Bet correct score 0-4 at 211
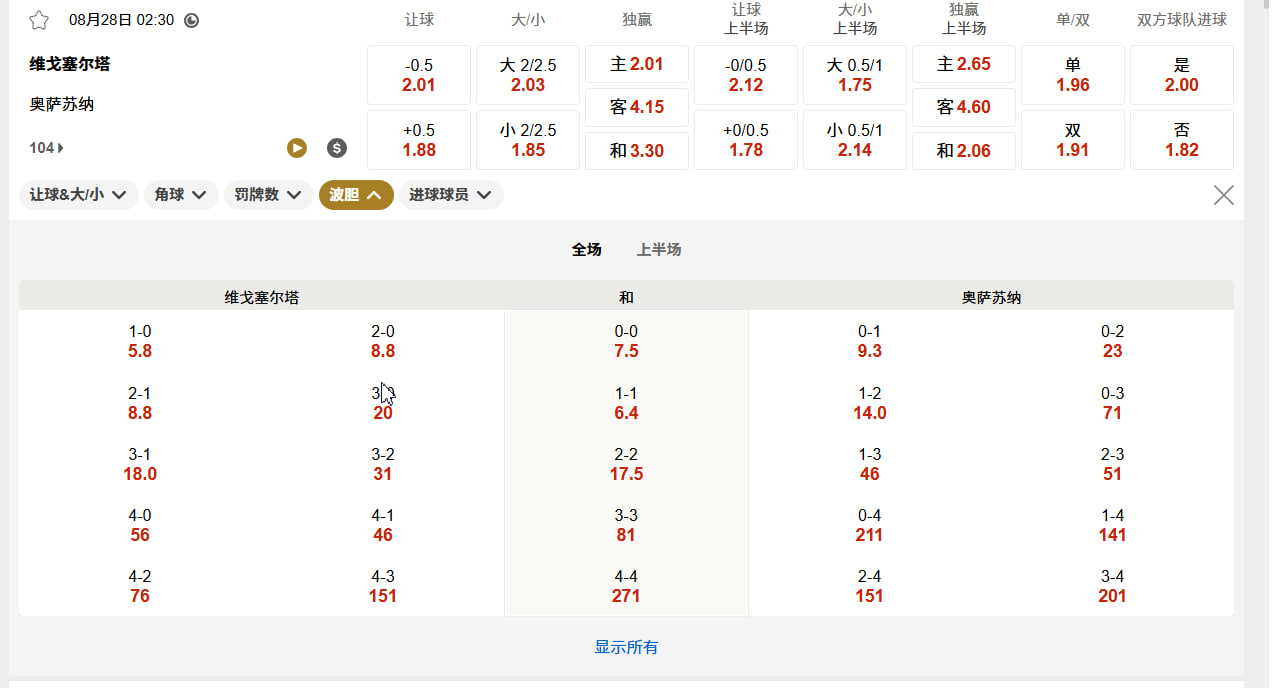Image resolution: width=1273 pixels, height=688 pixels. [870, 525]
